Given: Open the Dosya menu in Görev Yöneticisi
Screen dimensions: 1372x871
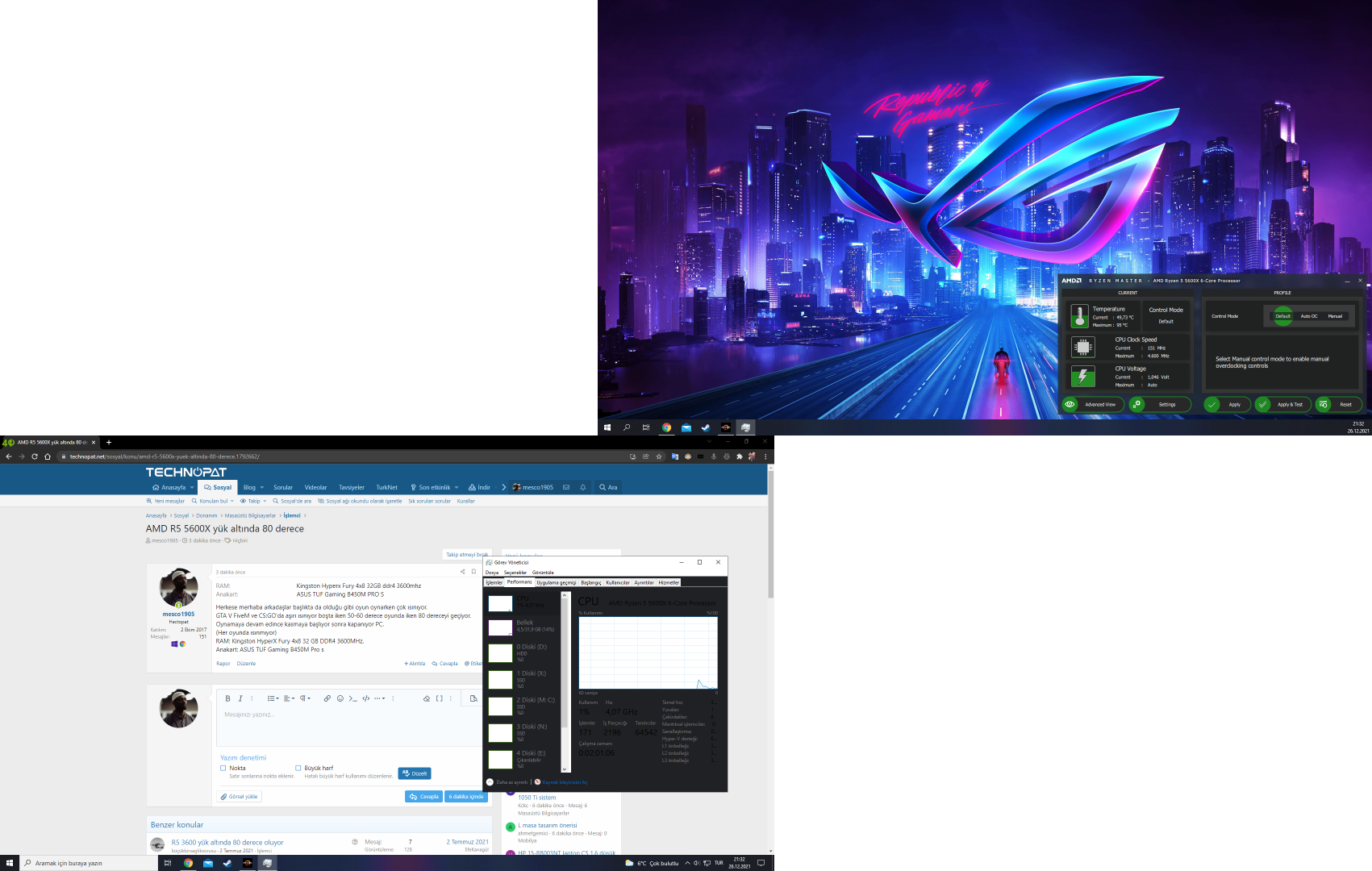Looking at the screenshot, I should [x=492, y=573].
